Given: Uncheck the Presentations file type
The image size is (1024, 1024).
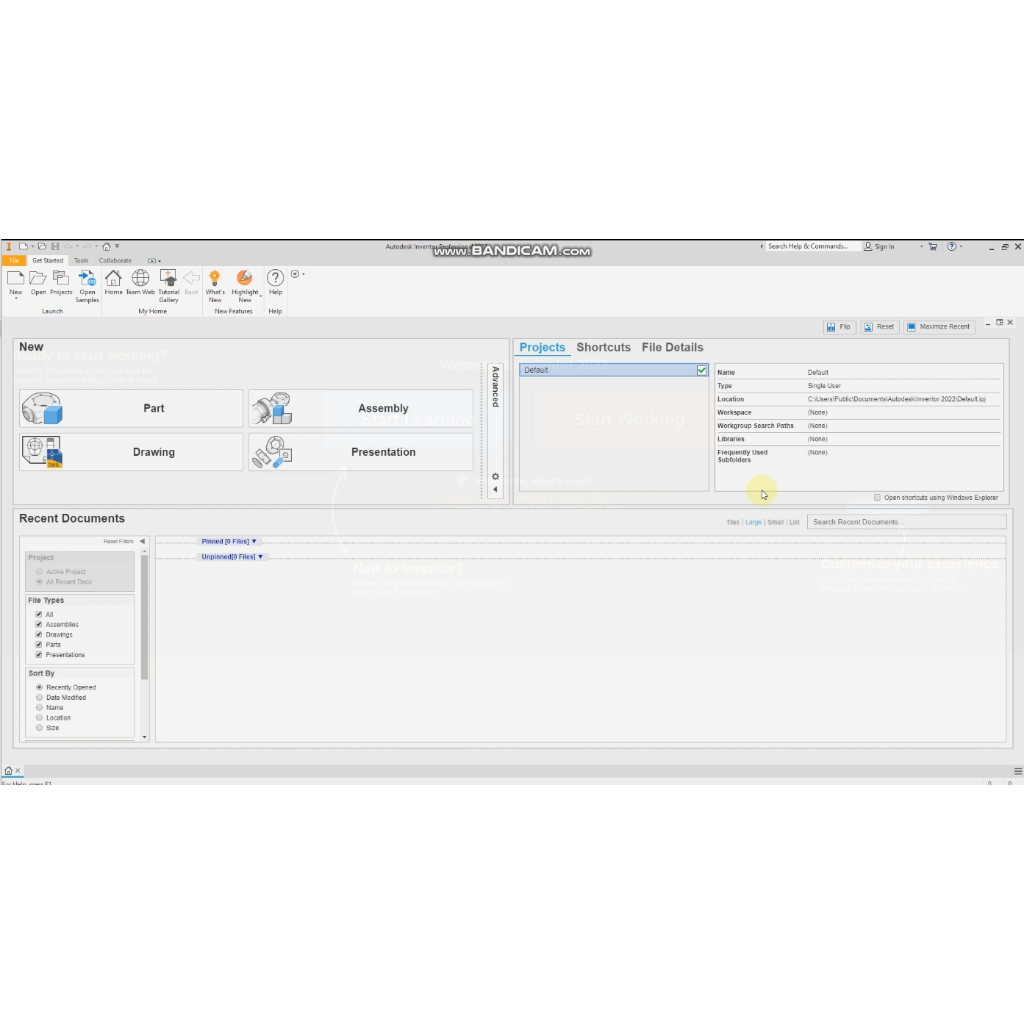Looking at the screenshot, I should coord(39,654).
